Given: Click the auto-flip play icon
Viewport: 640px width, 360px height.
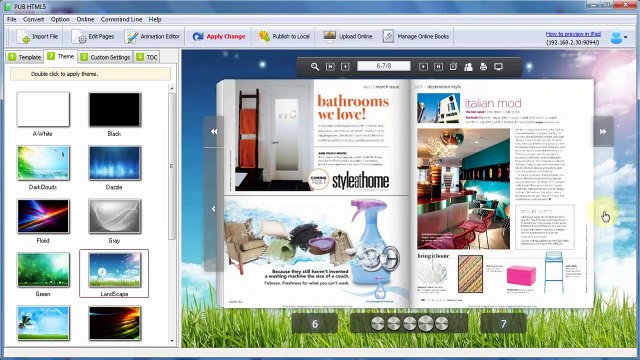Looking at the screenshot, I should pos(453,67).
